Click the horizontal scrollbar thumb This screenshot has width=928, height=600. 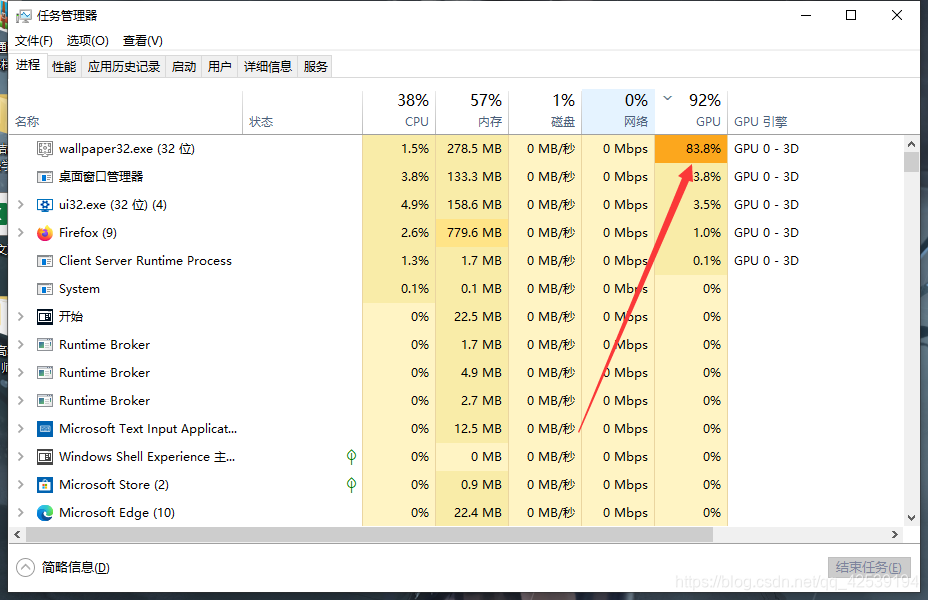(x=369, y=534)
